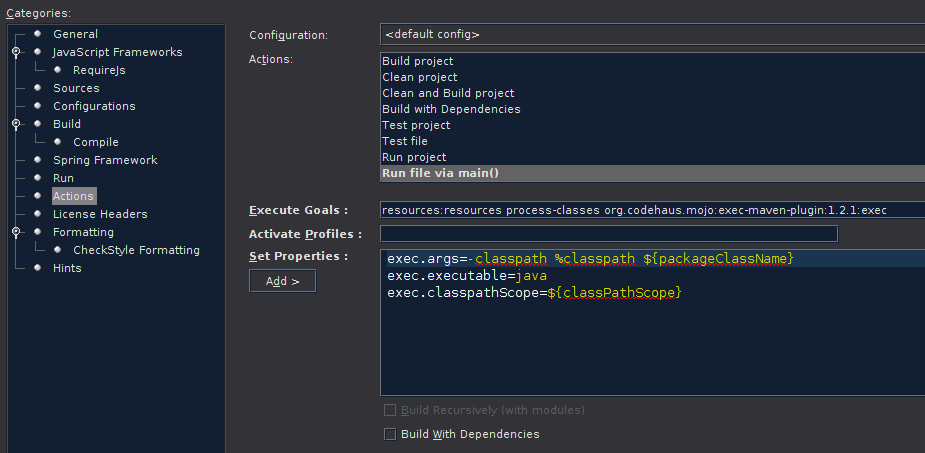Select 'Clean project' action
925x453 pixels.
(652, 77)
